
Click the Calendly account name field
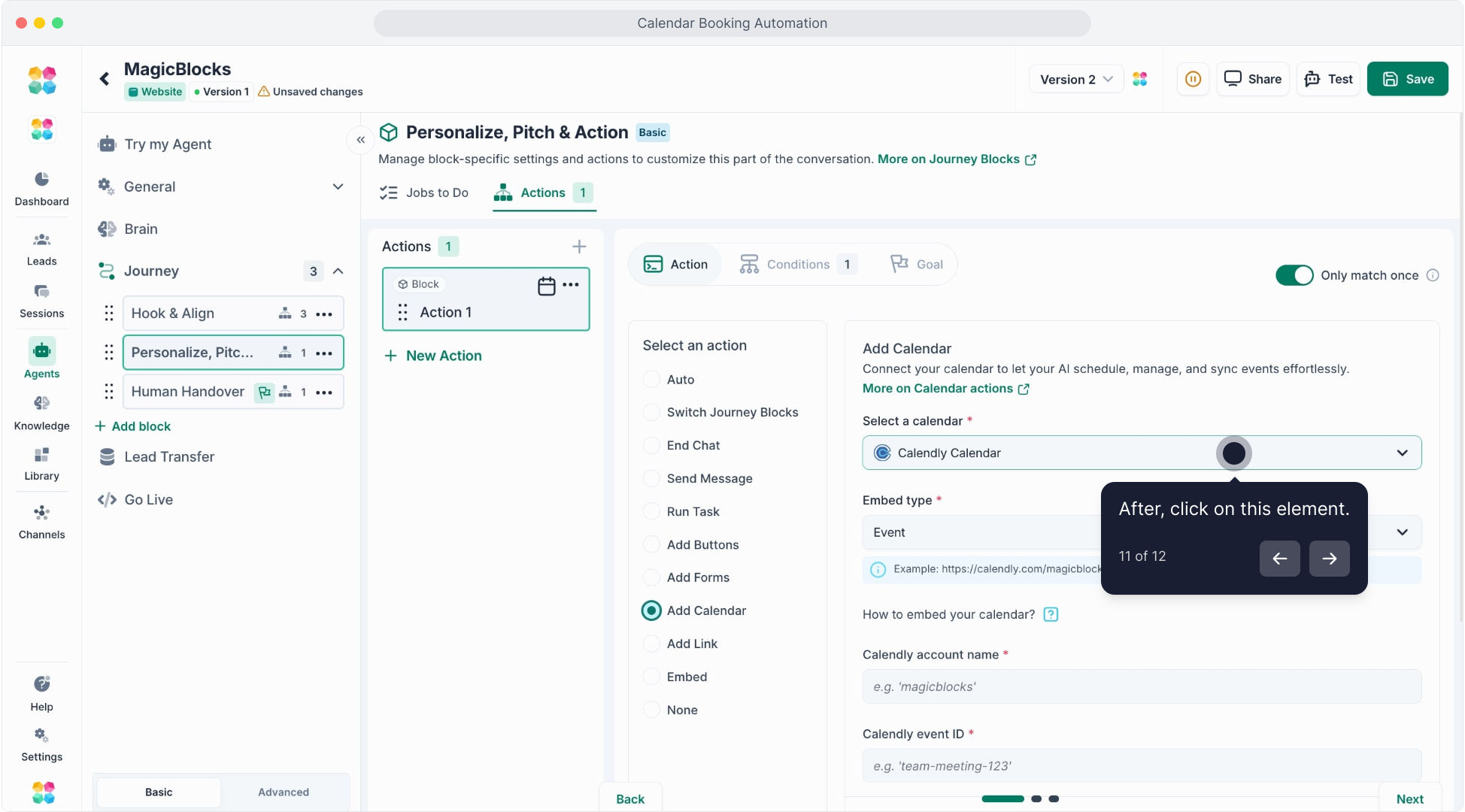point(1141,686)
